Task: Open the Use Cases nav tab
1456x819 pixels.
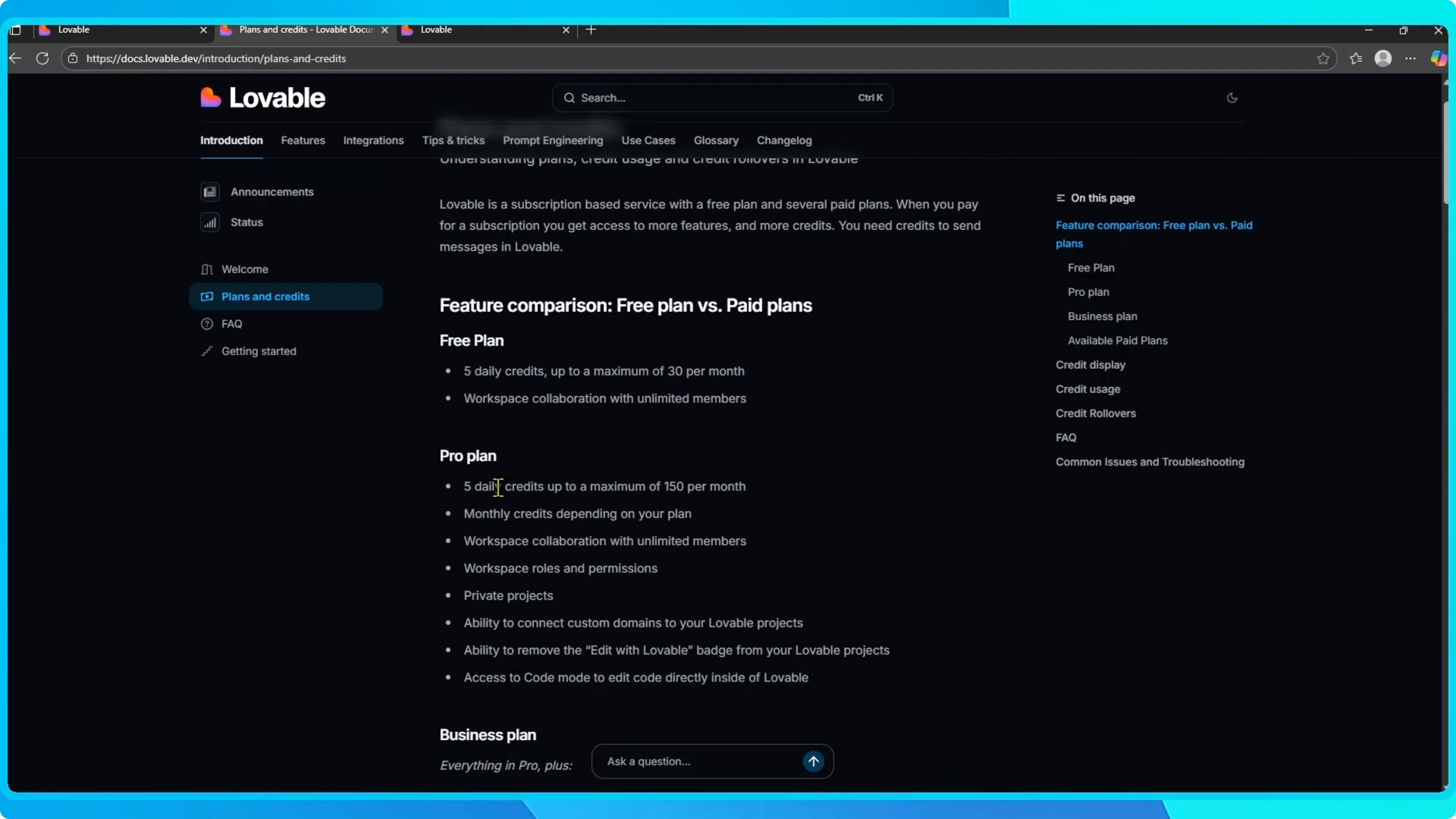Action: click(648, 140)
